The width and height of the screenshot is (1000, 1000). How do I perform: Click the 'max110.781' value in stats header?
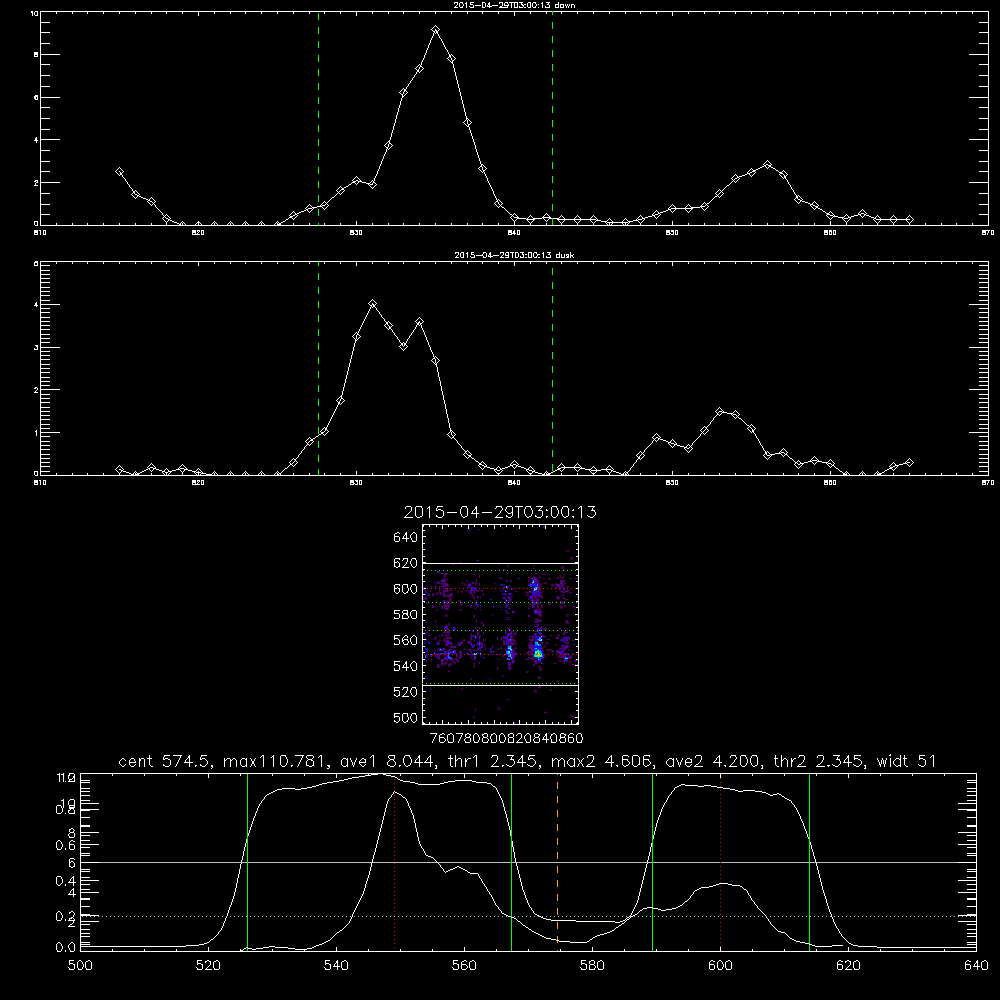(x=274, y=761)
